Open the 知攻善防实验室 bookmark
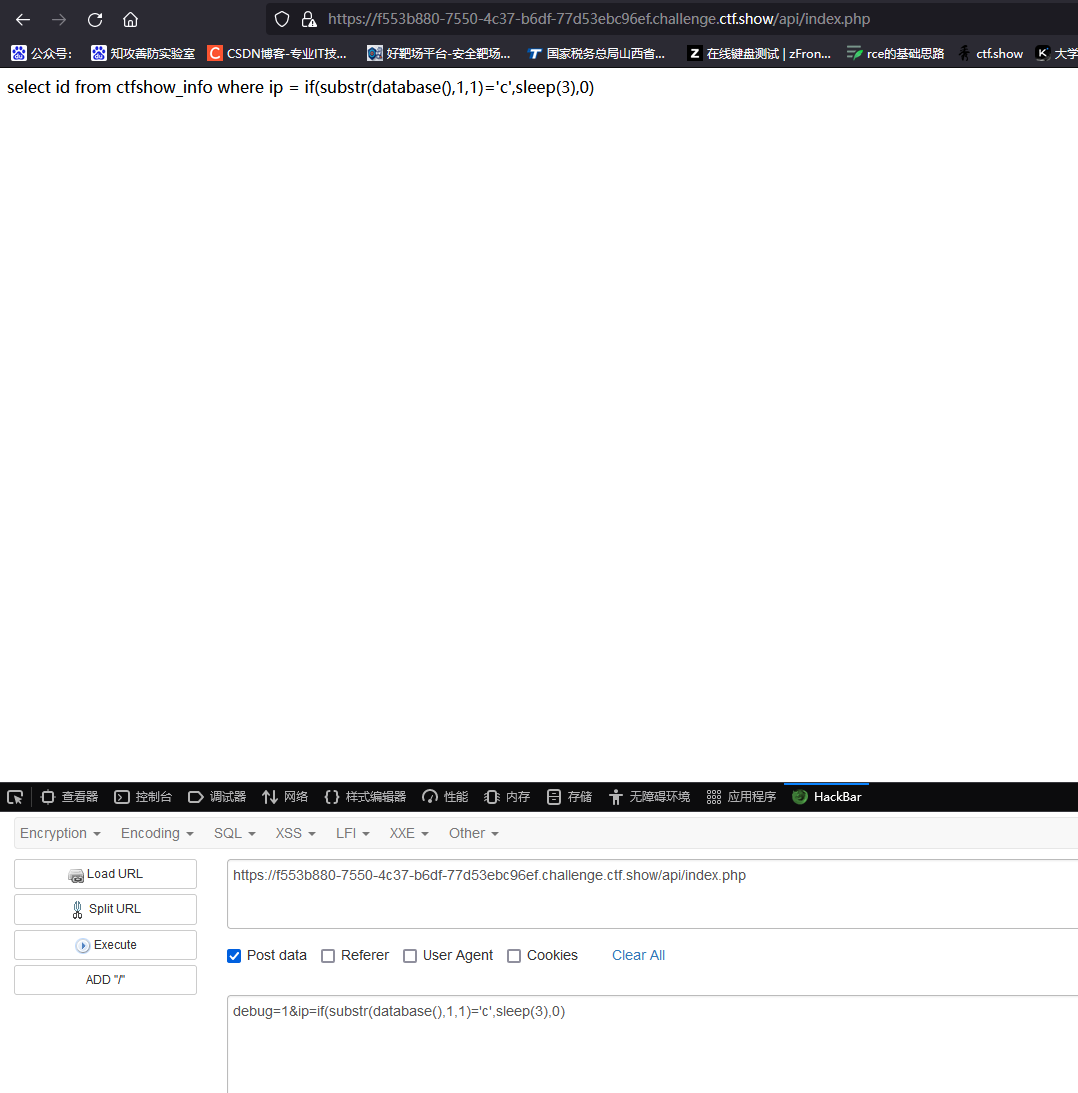Screen dimensions: 1078x1093 coord(143,54)
